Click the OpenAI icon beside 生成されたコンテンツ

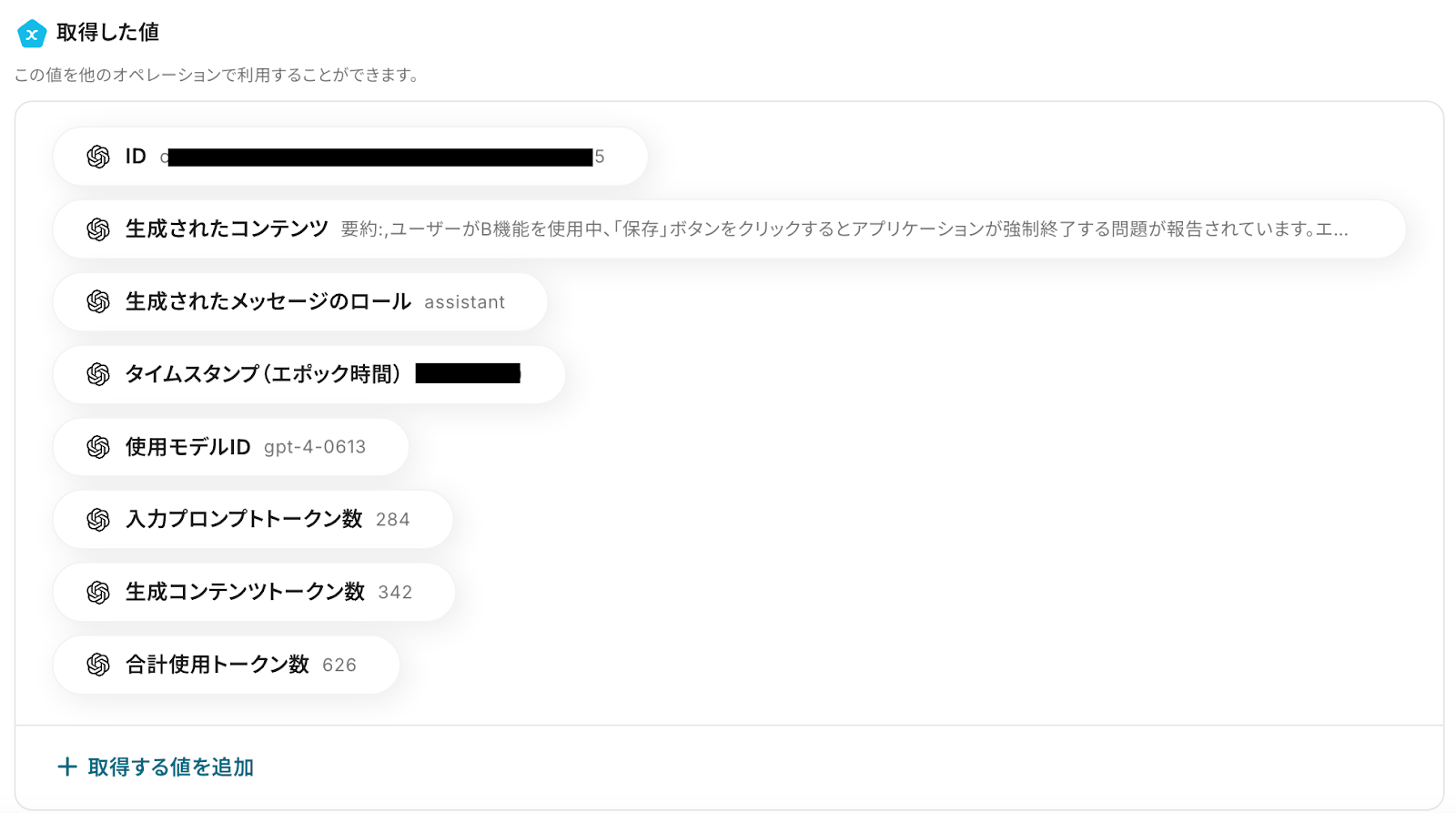pos(98,229)
